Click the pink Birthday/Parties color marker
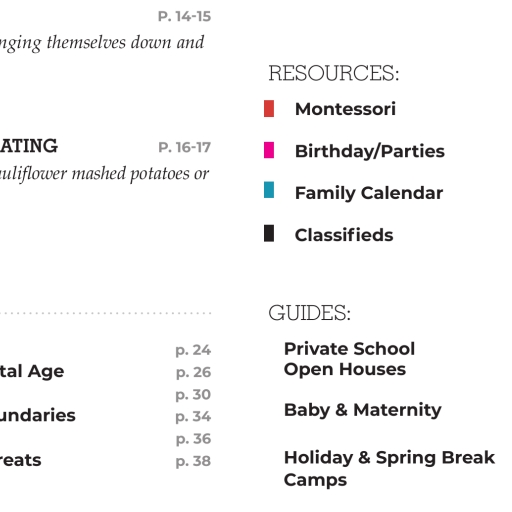The height and width of the screenshot is (512, 512). [269, 150]
